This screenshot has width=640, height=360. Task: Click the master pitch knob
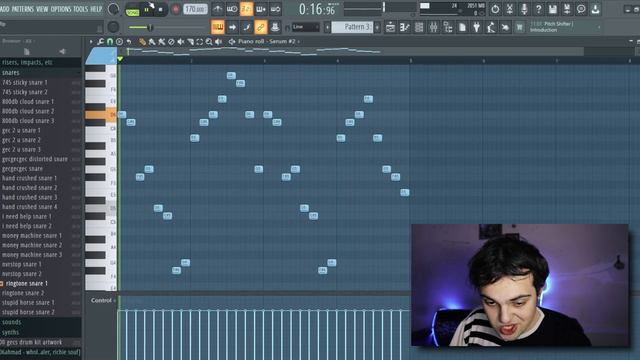click(x=113, y=27)
